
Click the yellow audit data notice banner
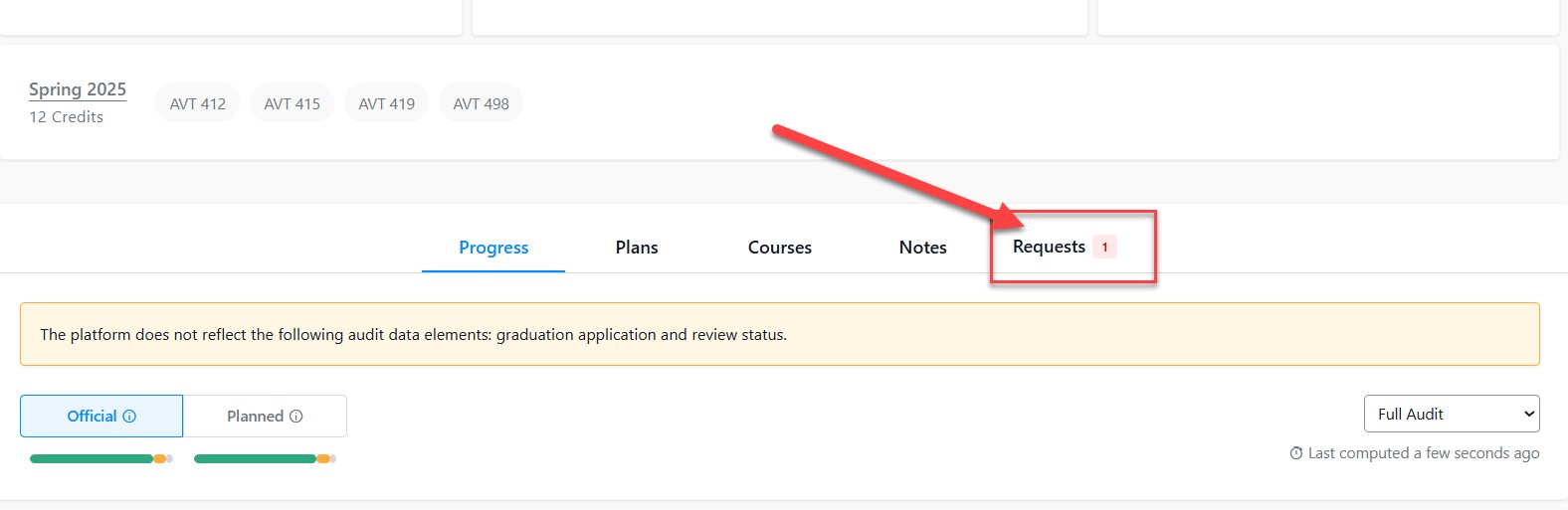(779, 335)
